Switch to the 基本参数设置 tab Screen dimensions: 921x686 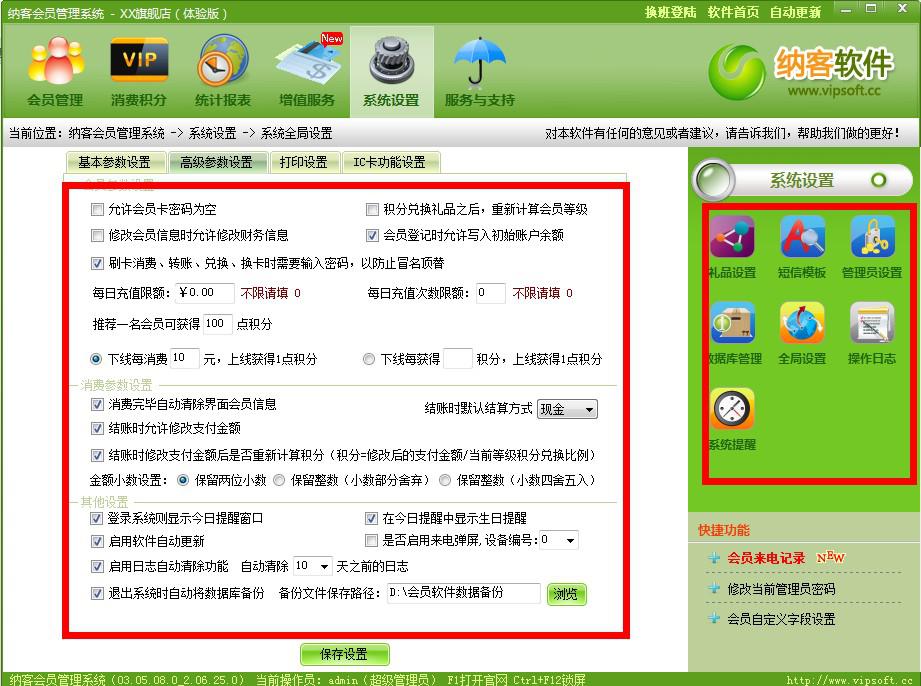tap(114, 162)
